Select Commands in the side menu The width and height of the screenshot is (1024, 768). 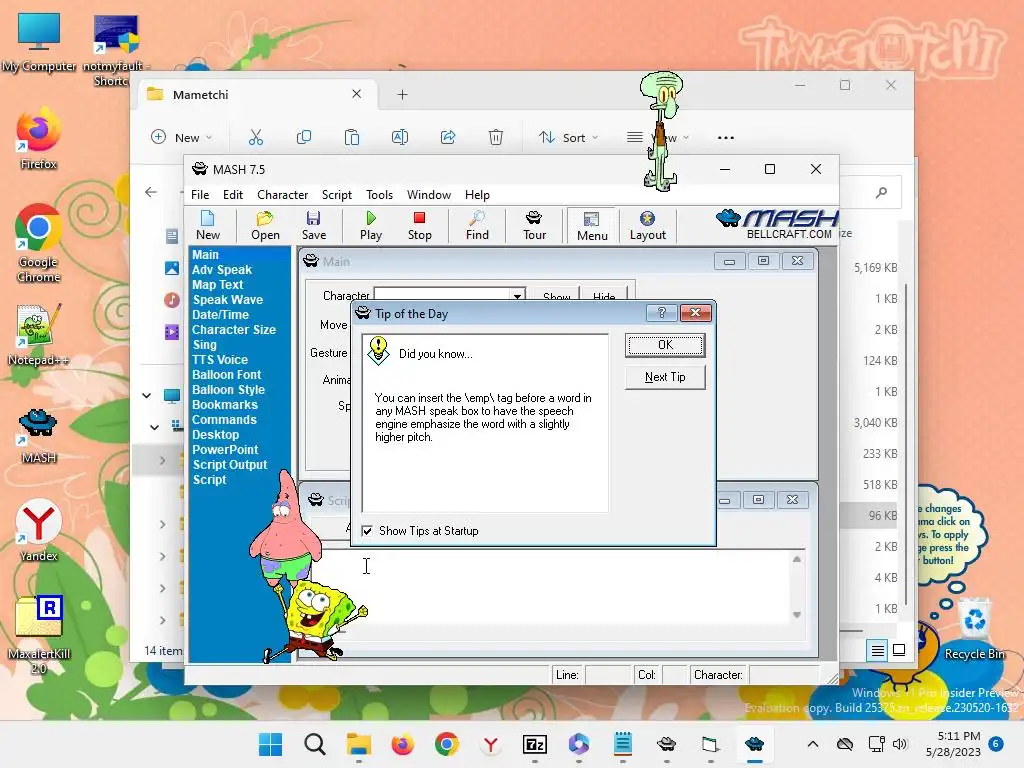224,420
